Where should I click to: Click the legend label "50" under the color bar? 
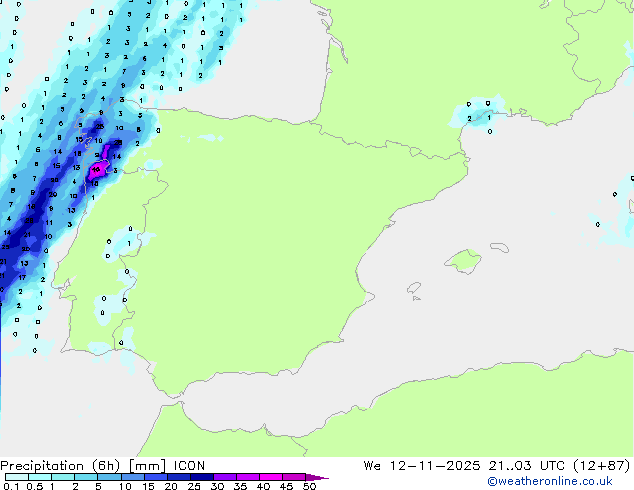tap(309, 486)
